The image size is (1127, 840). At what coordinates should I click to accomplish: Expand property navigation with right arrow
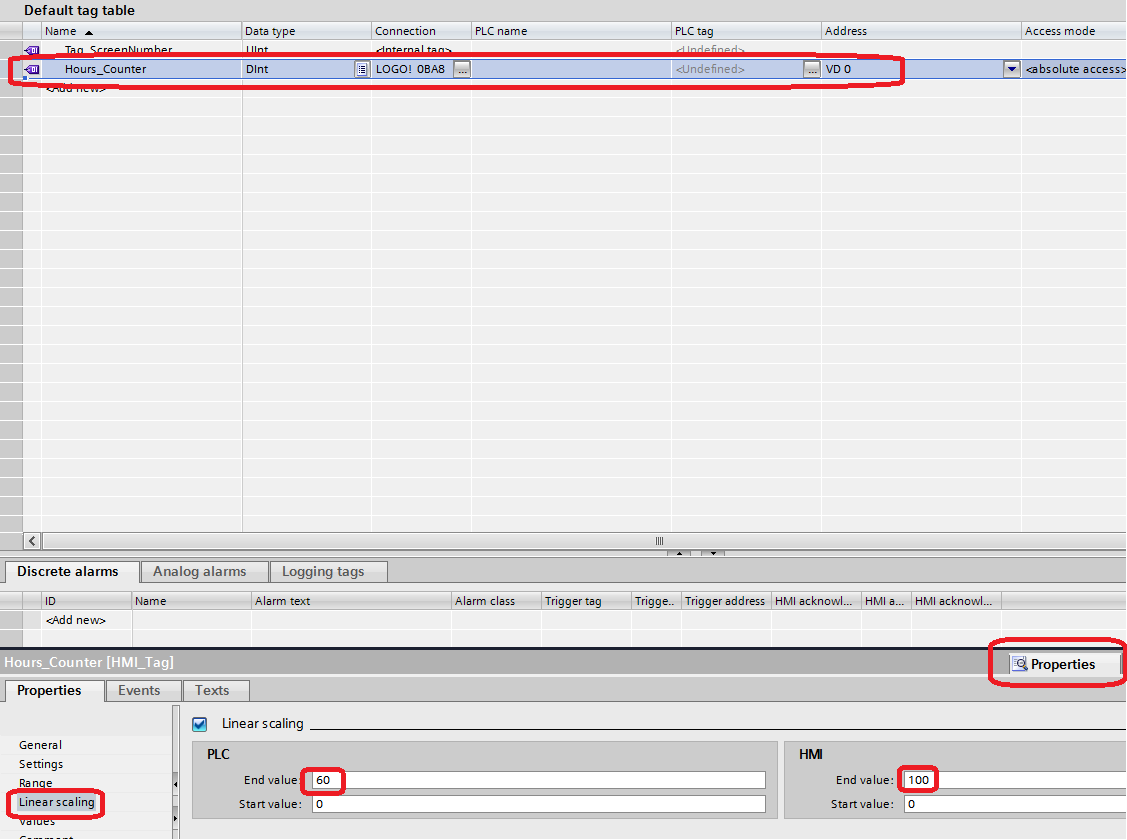[175, 818]
